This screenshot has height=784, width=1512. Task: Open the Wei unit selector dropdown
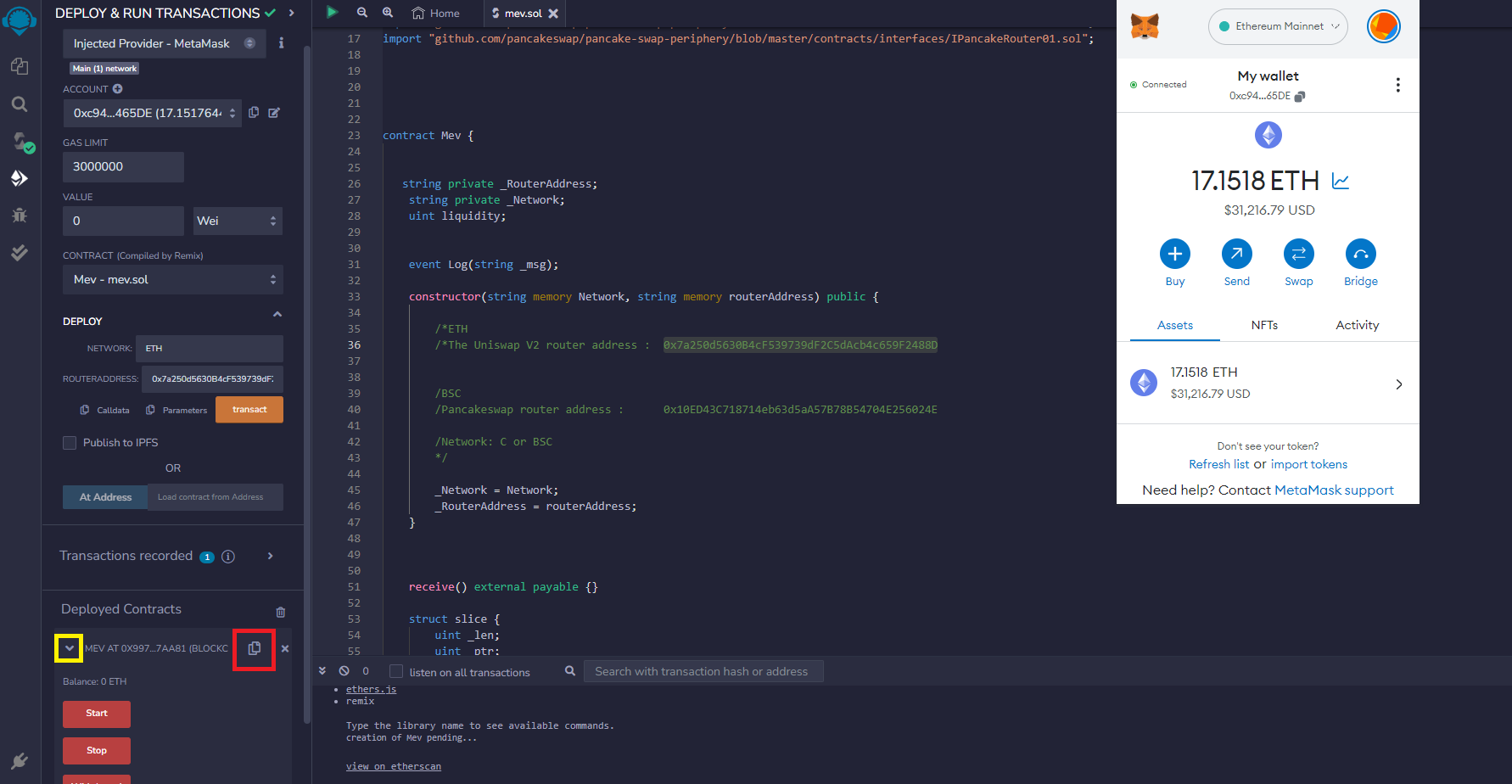click(238, 221)
